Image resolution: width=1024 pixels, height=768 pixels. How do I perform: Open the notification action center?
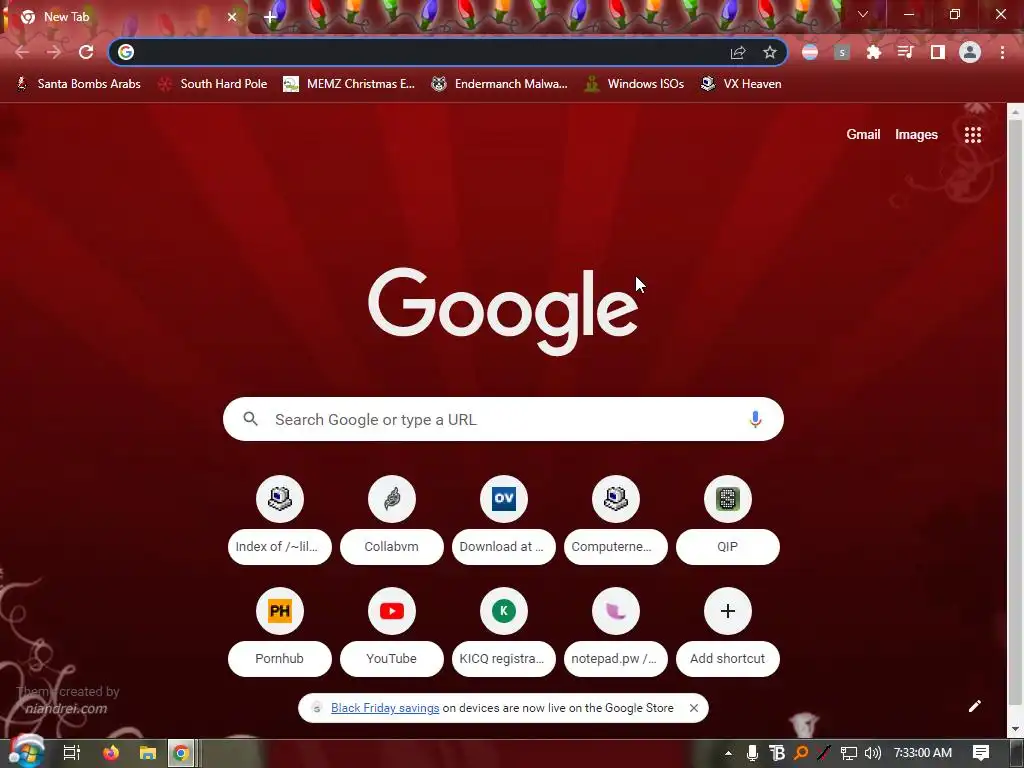(981, 753)
